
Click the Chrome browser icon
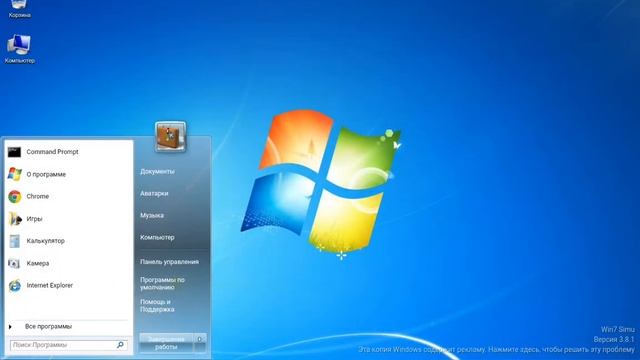15,196
